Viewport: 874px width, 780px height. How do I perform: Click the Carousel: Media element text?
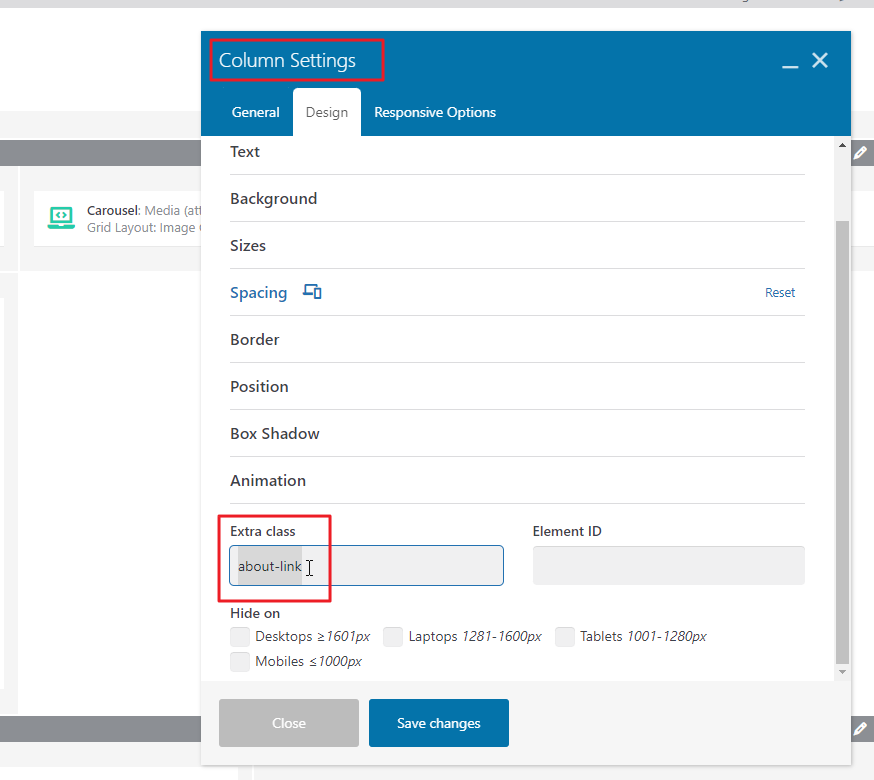(144, 210)
